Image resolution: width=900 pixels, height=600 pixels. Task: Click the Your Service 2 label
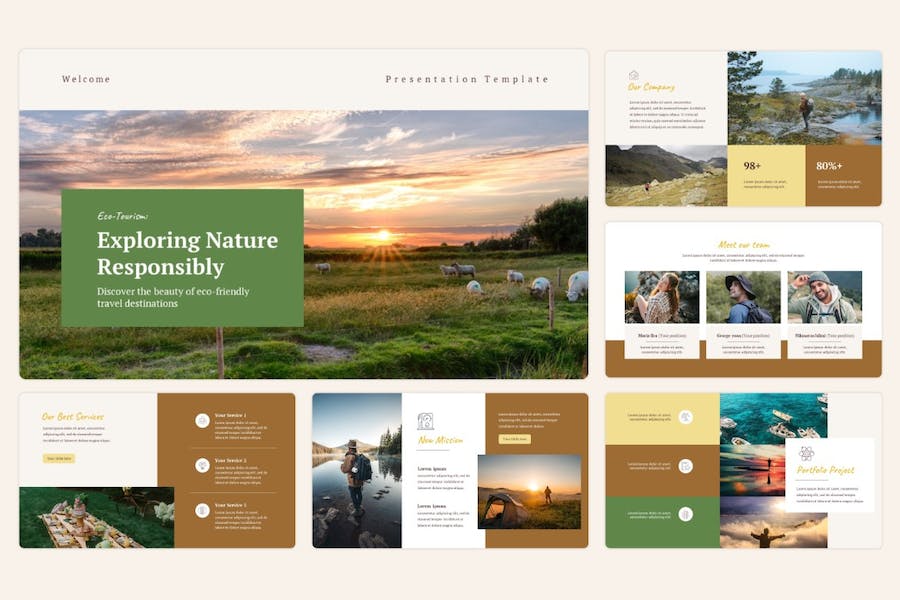point(231,460)
